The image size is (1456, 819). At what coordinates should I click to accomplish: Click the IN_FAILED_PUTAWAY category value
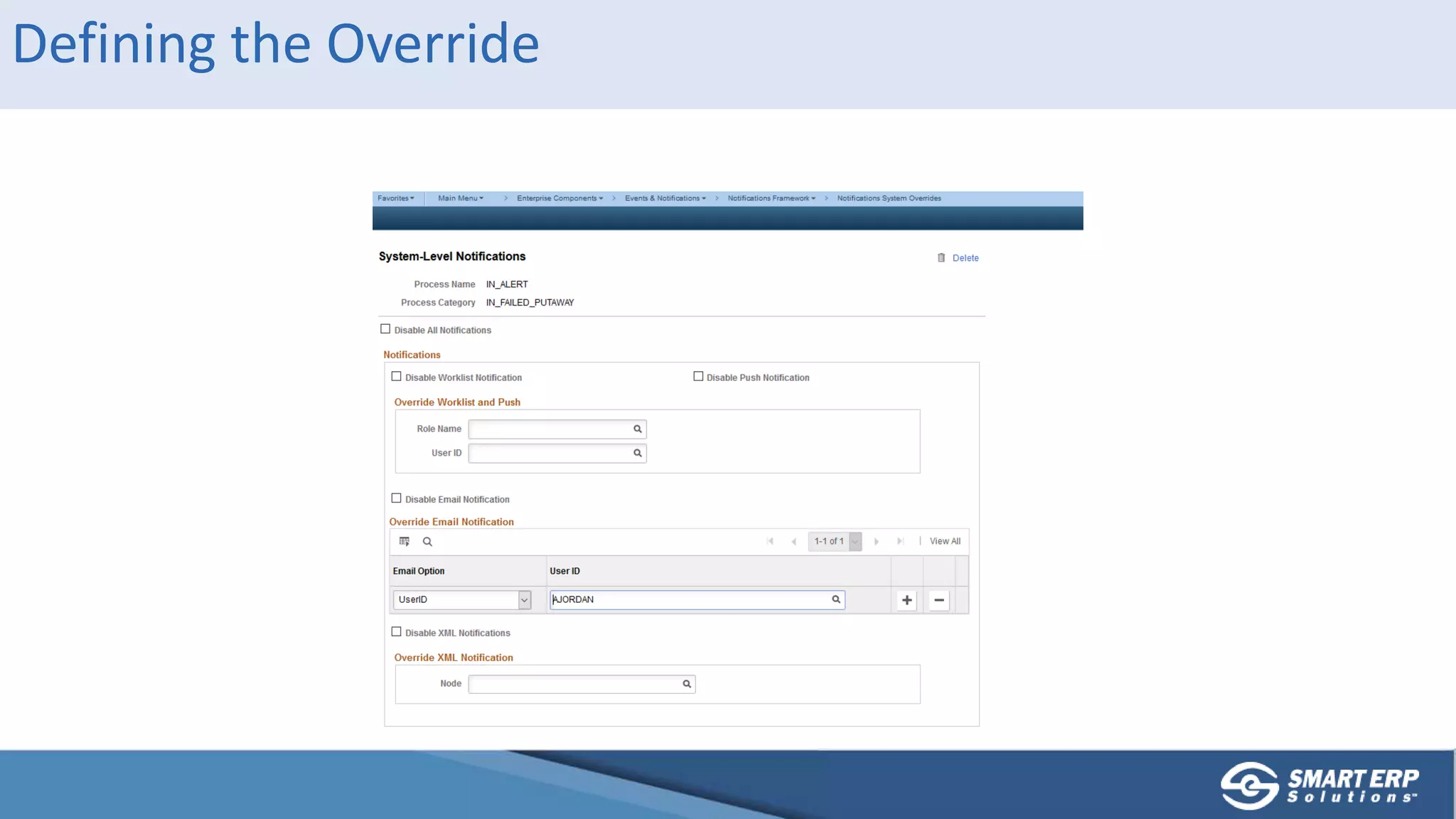point(530,303)
